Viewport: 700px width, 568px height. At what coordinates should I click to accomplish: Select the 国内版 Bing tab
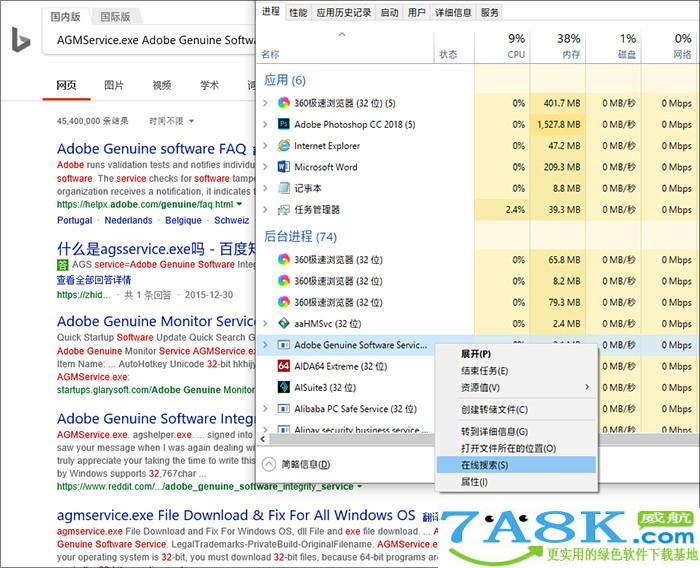click(x=66, y=17)
